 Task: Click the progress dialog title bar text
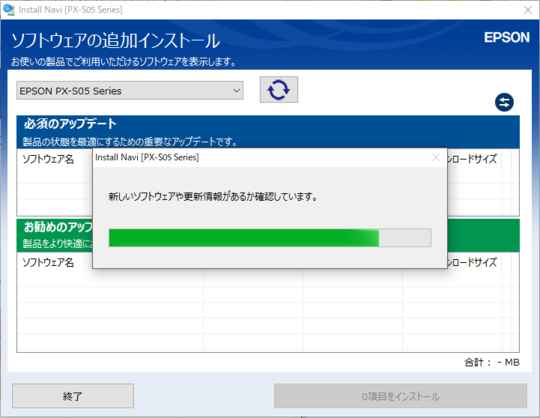pos(147,157)
